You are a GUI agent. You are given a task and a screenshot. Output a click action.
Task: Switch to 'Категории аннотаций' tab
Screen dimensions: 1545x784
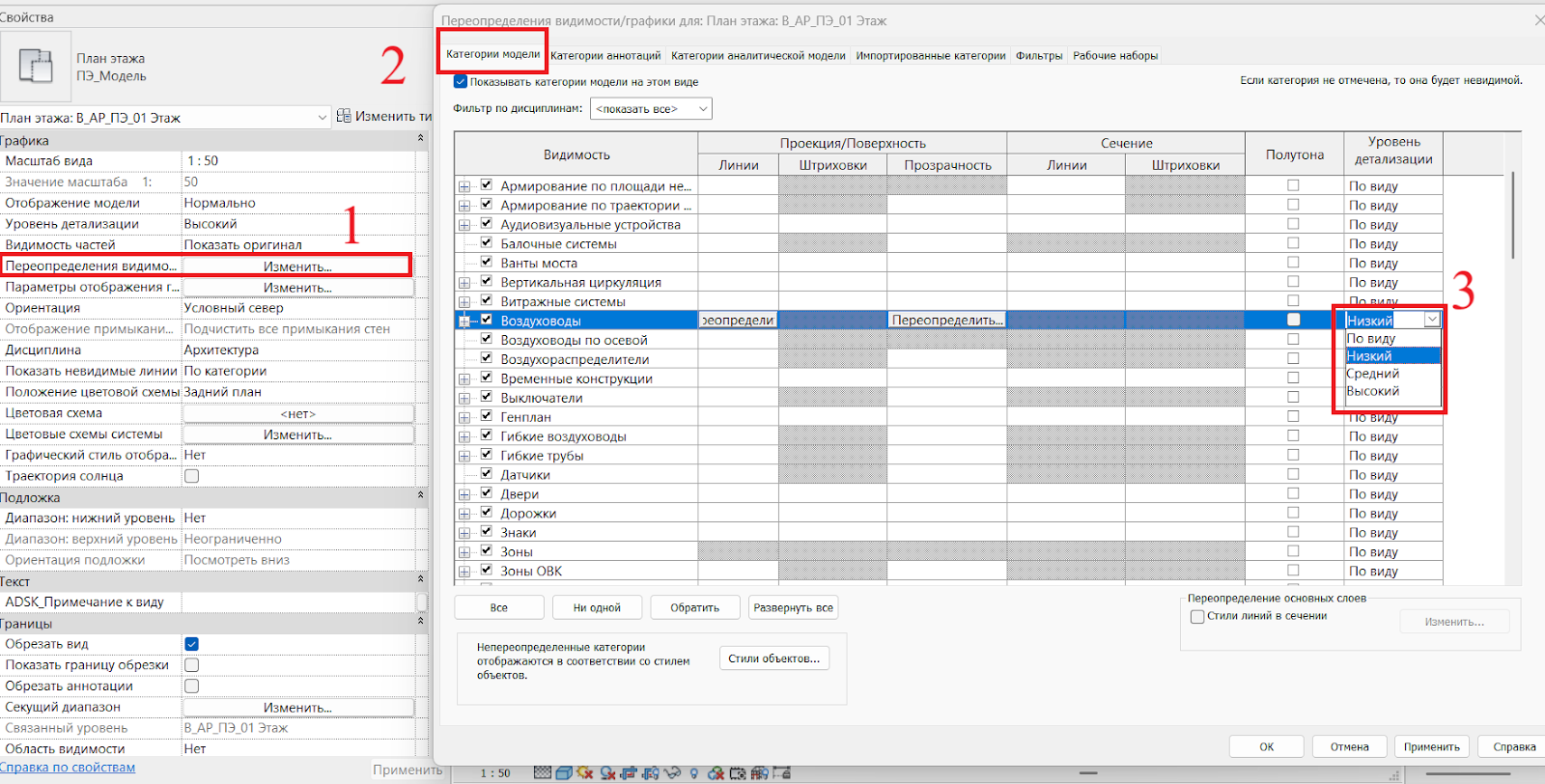click(605, 56)
